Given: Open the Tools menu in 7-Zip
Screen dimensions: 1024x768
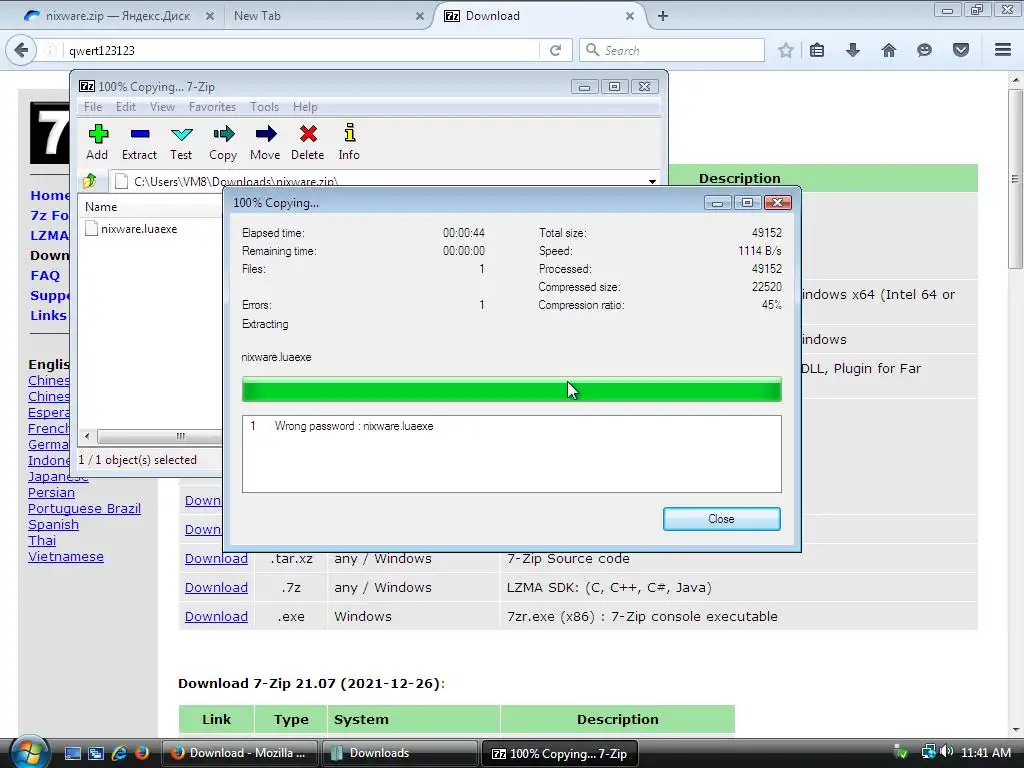Looking at the screenshot, I should [264, 106].
